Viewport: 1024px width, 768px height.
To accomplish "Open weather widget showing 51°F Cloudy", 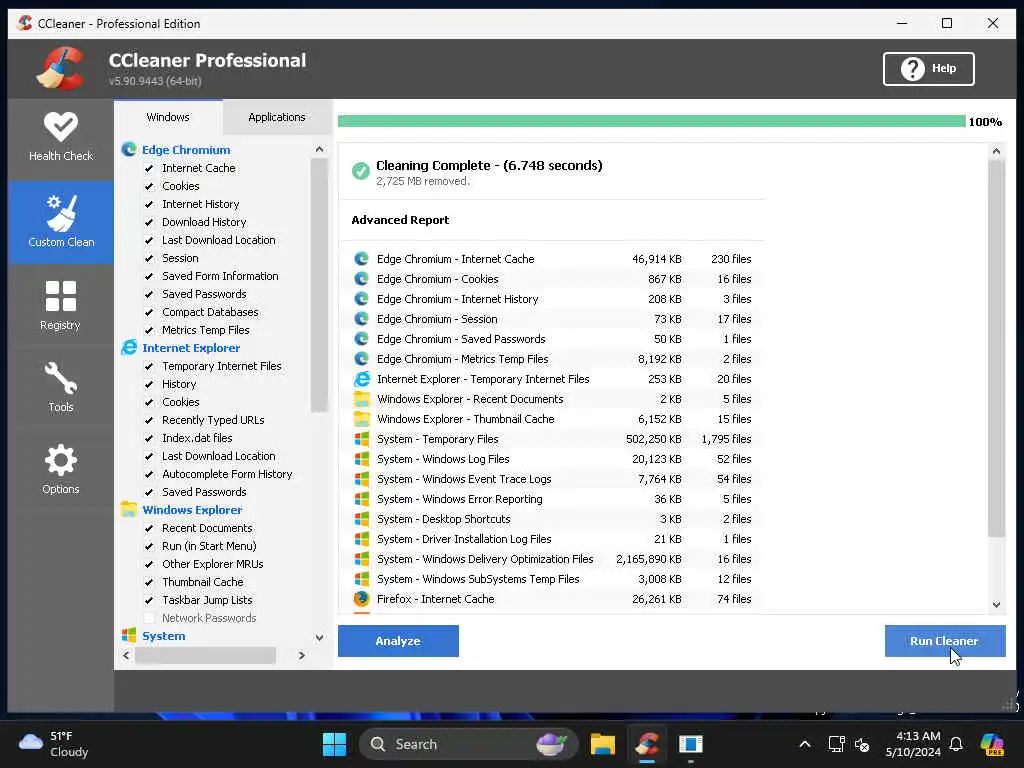I will click(54, 744).
